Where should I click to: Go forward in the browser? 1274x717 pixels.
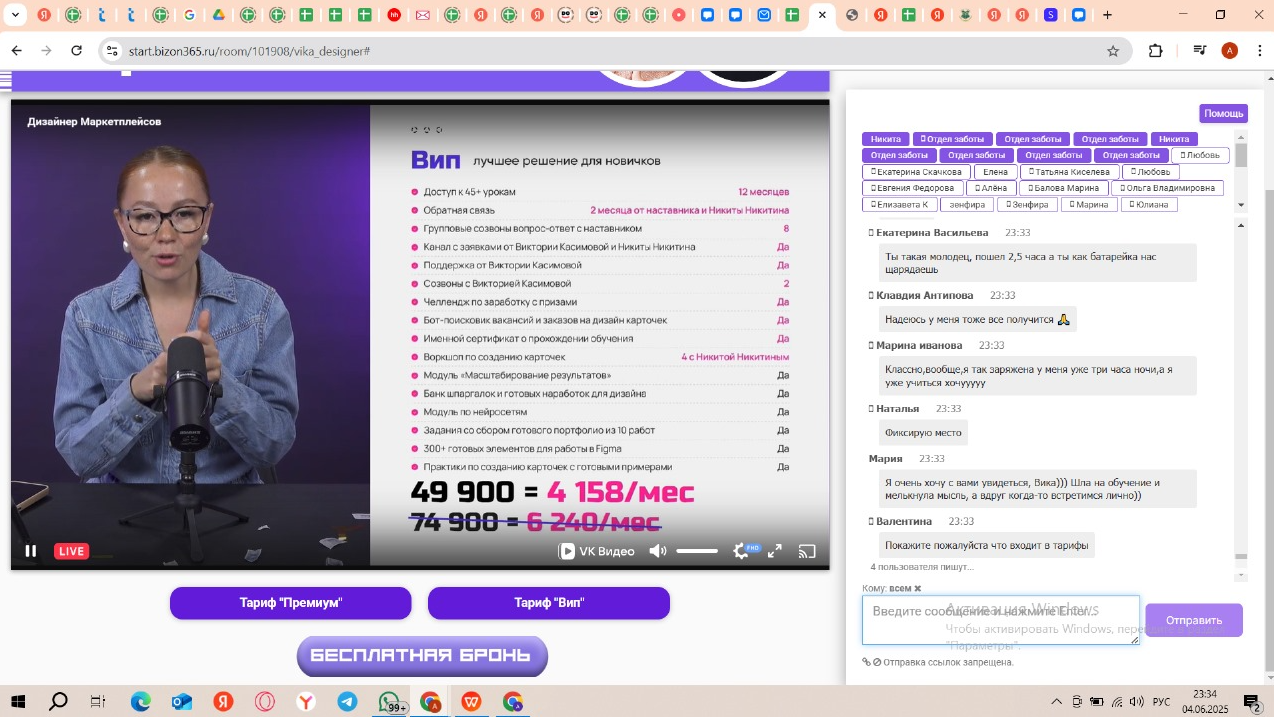click(47, 51)
